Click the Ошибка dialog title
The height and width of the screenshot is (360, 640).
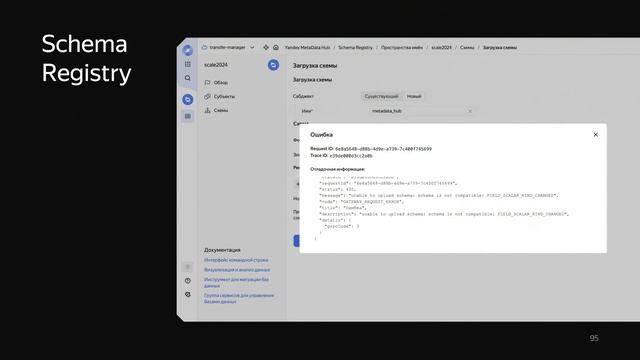tap(321, 135)
